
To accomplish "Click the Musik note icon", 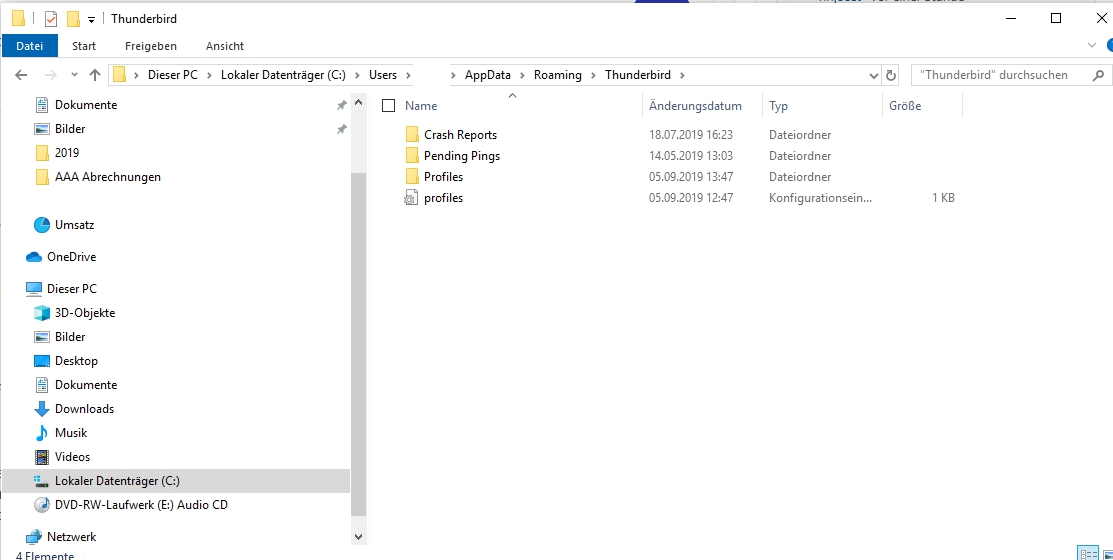I will [42, 433].
